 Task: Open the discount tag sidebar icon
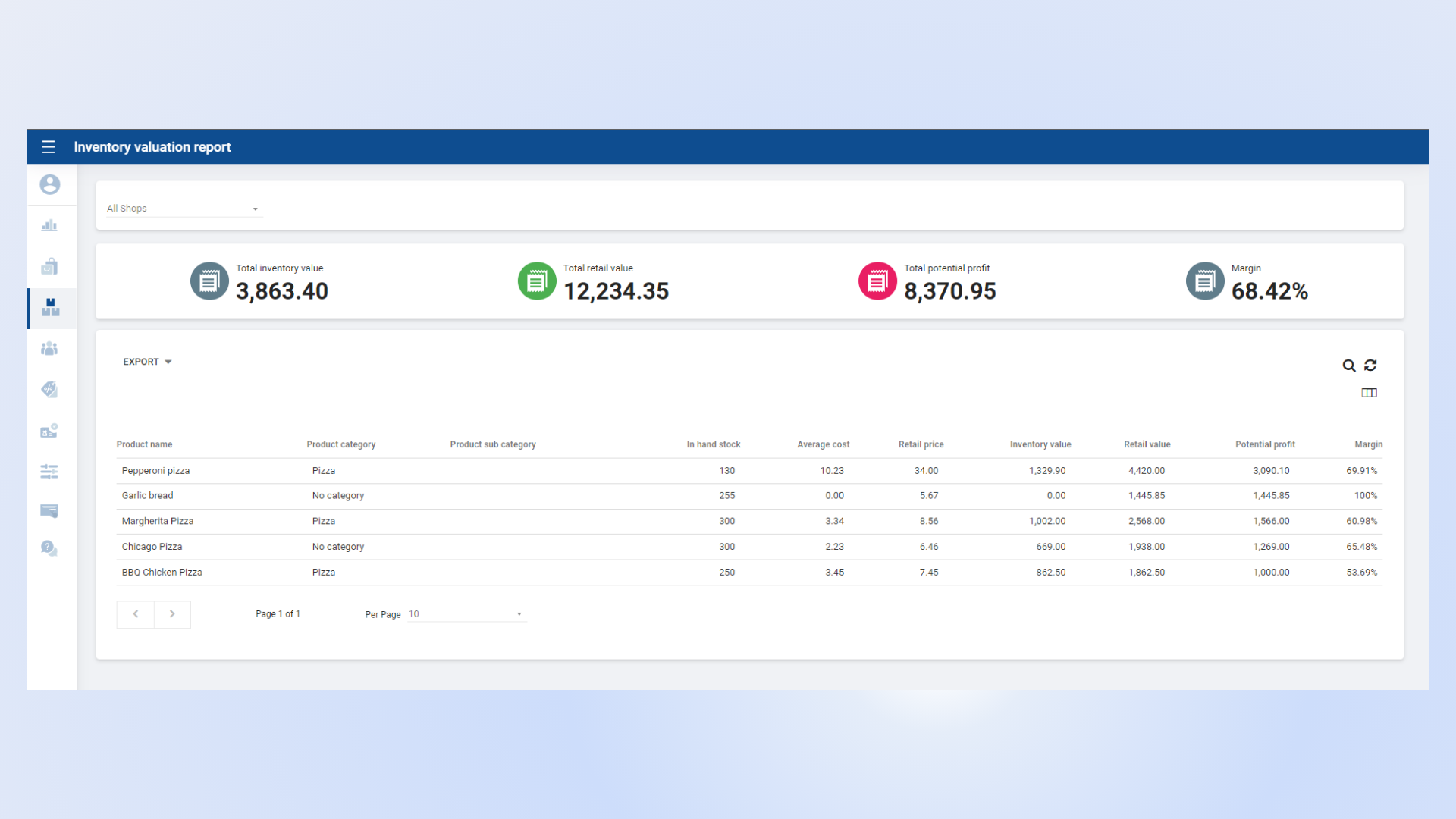pos(49,389)
